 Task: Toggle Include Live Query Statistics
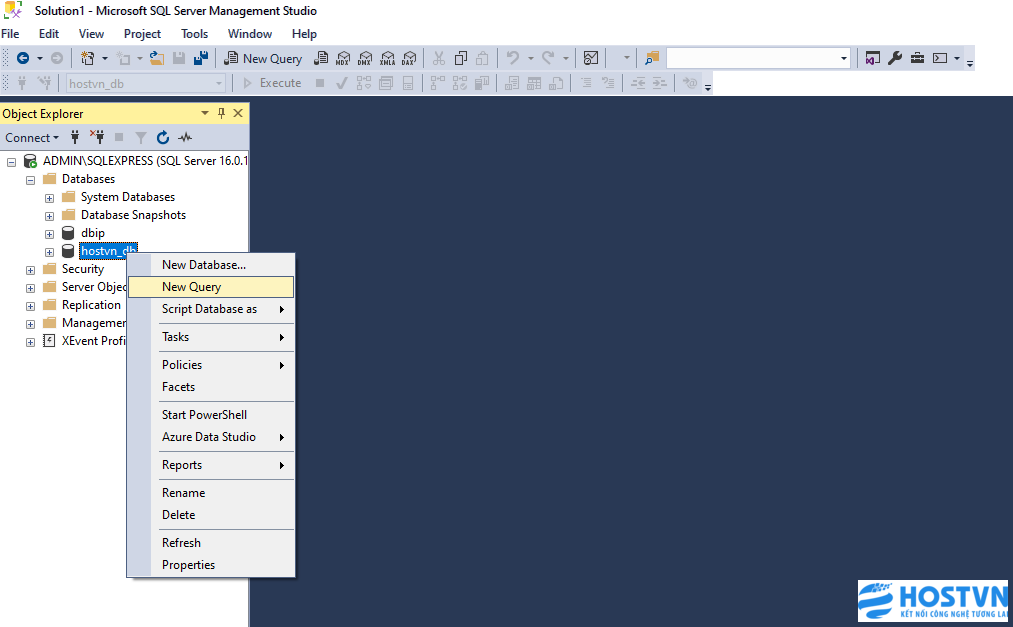point(459,83)
